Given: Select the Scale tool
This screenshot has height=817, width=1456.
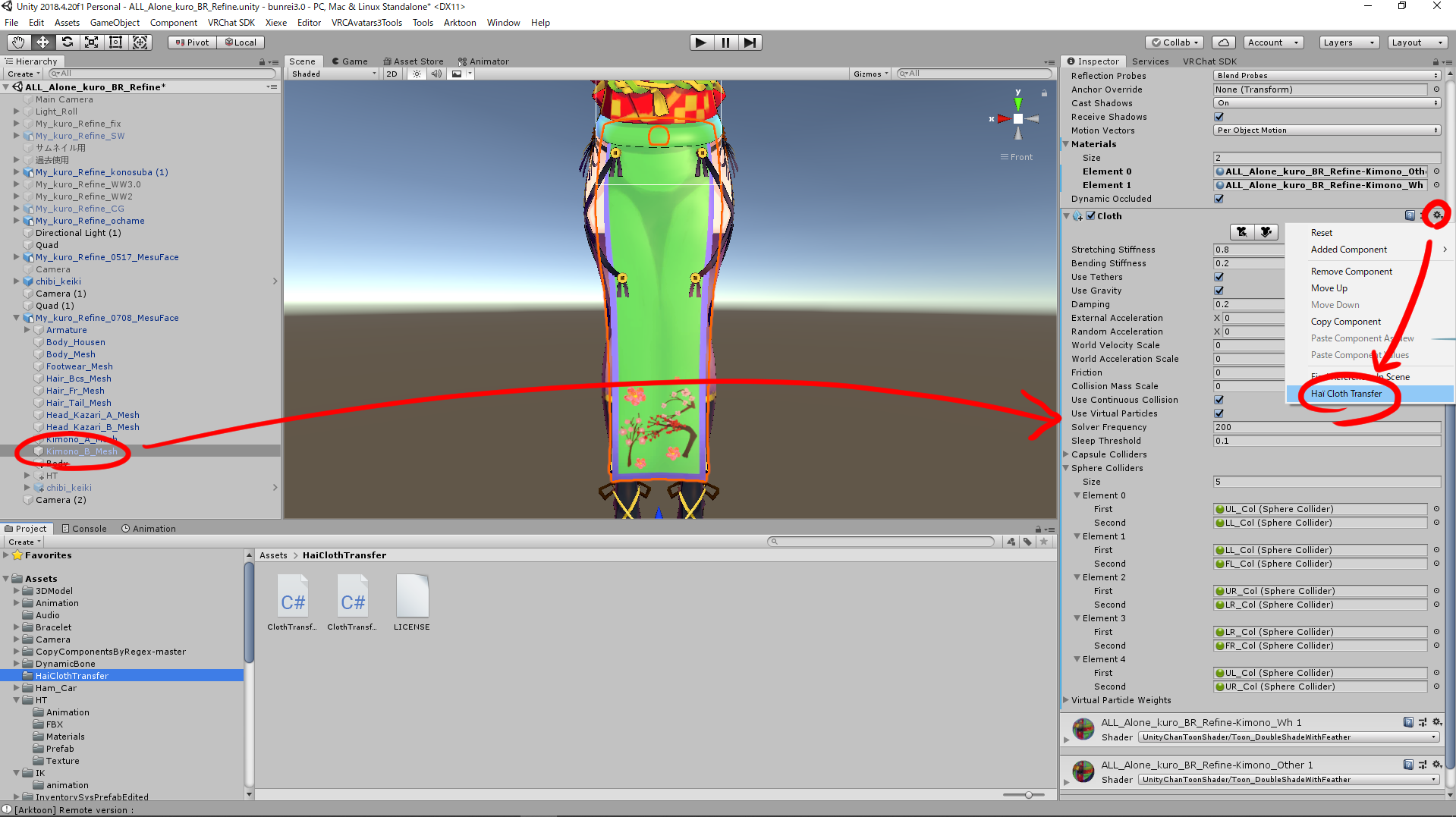Looking at the screenshot, I should click(92, 42).
